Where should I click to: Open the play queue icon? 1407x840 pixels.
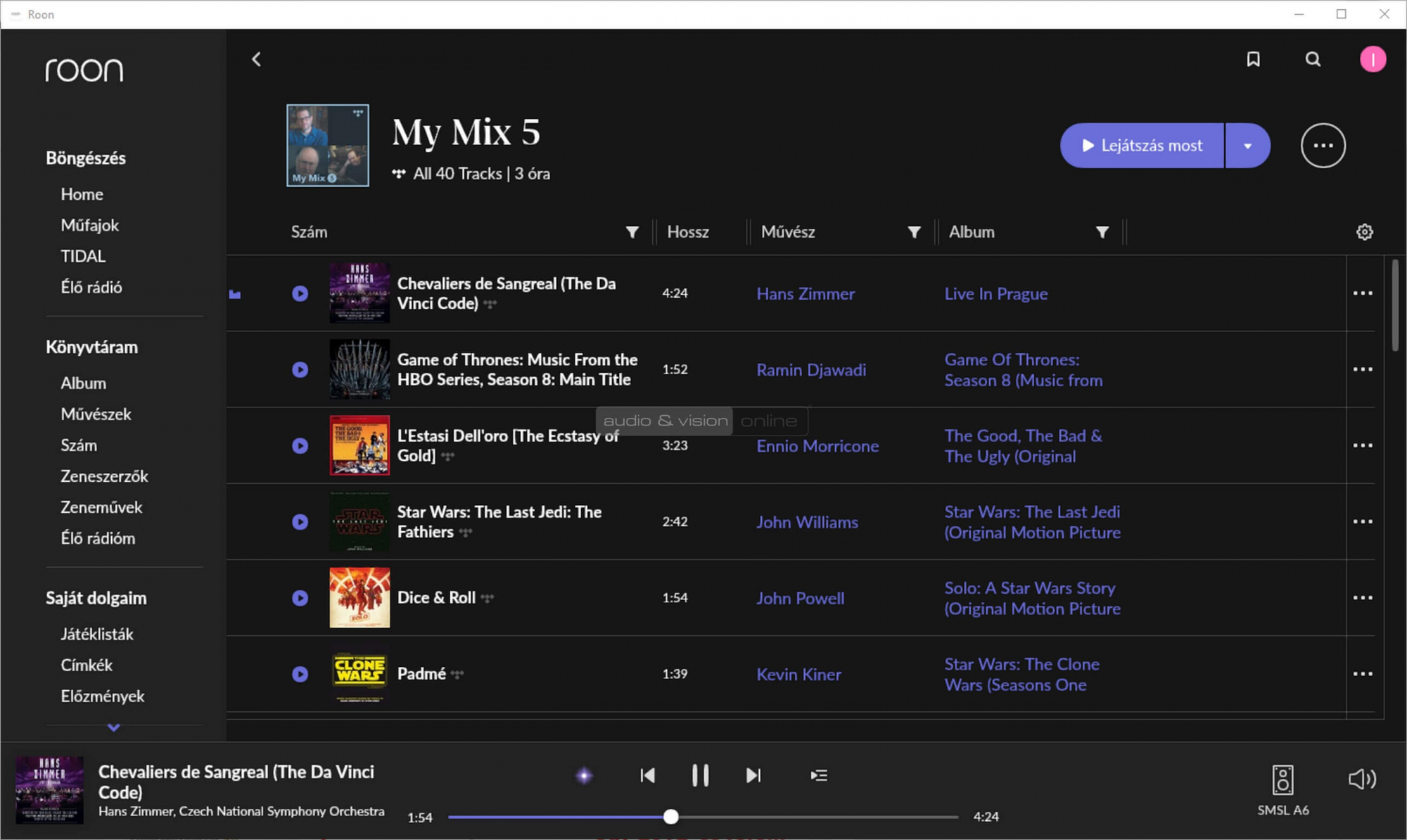(819, 775)
